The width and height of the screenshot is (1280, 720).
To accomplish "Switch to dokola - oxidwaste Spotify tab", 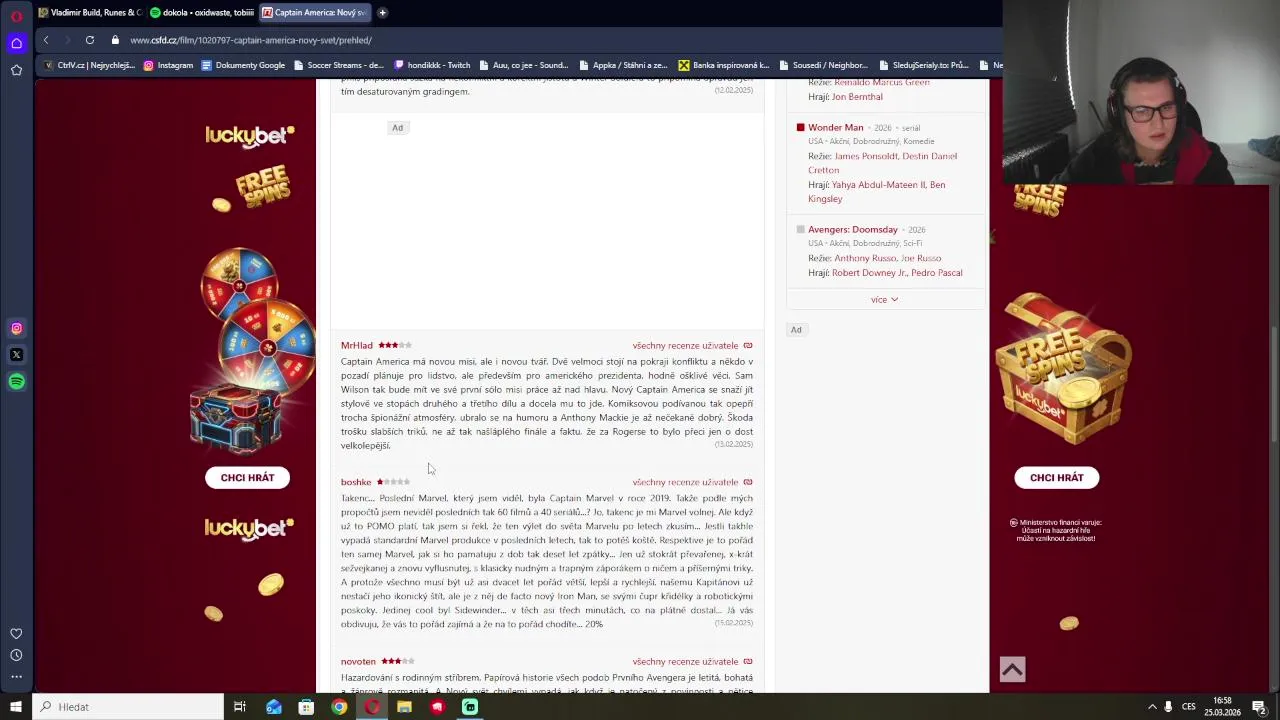I will click(201, 13).
